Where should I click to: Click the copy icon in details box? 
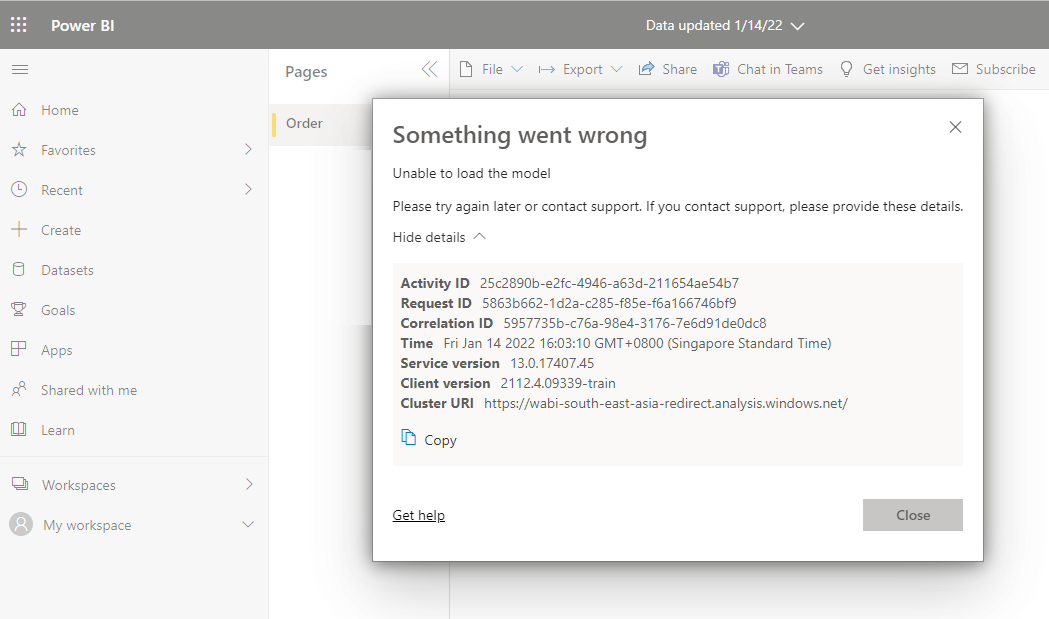408,438
